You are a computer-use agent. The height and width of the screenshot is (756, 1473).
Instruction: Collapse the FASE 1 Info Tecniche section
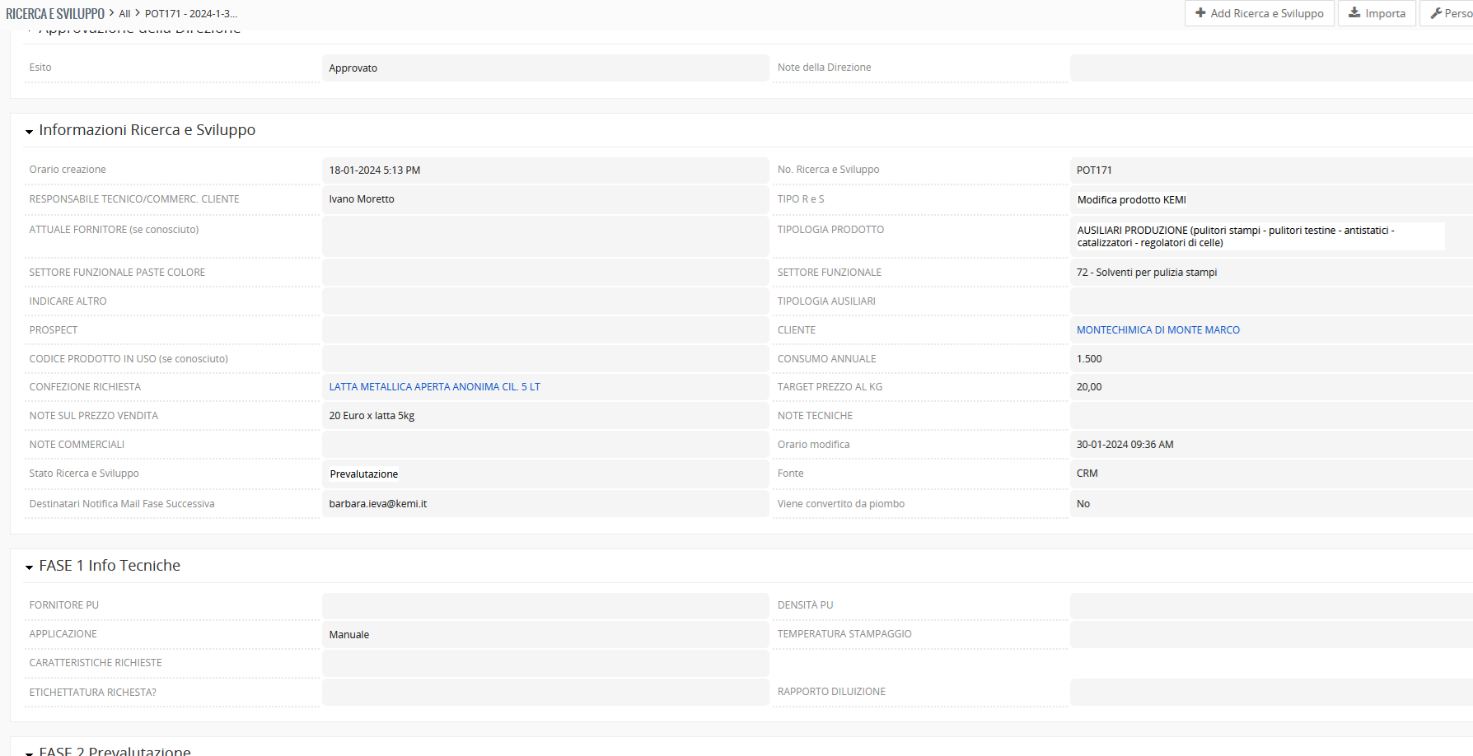[x=30, y=566]
